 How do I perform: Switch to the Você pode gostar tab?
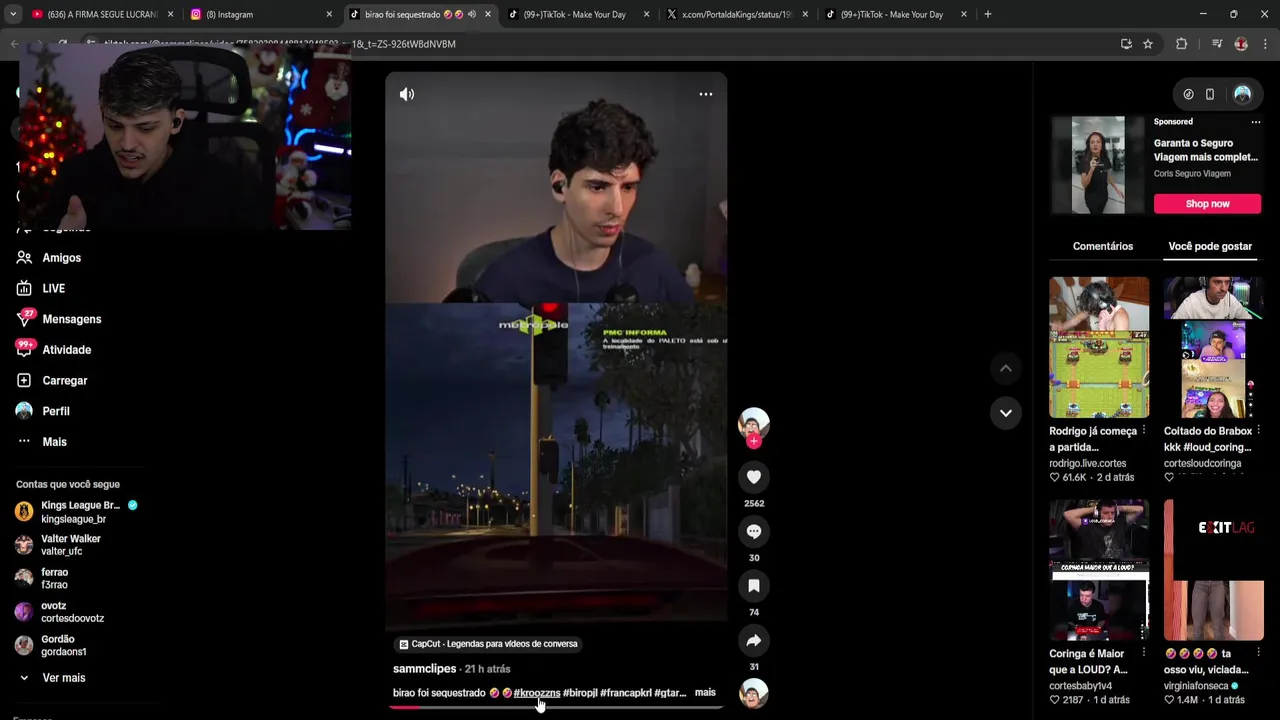[1210, 246]
